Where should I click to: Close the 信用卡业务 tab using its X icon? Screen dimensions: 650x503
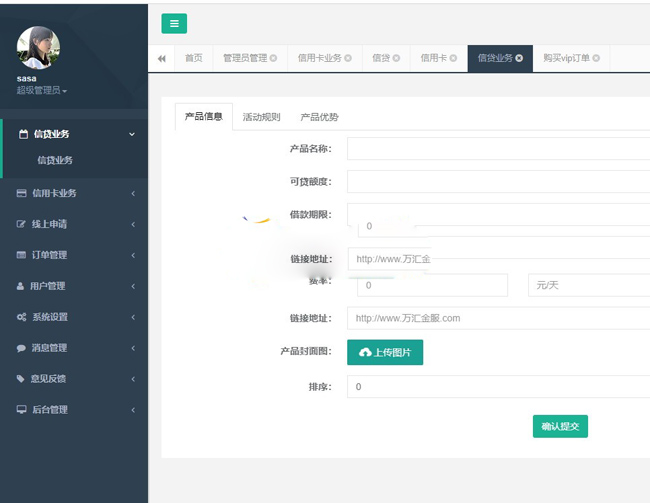[348, 59]
